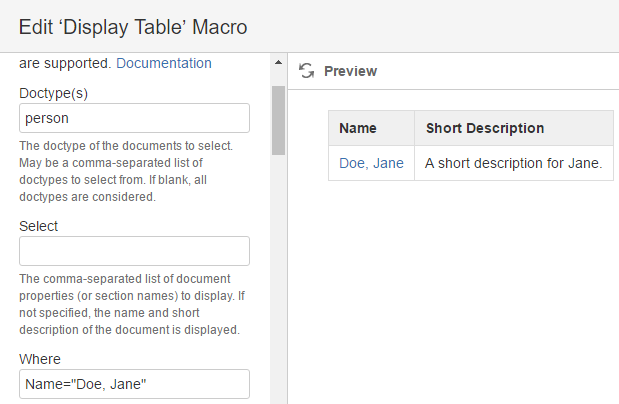The width and height of the screenshot is (619, 404).
Task: Click the Select field label
Action: [39, 226]
